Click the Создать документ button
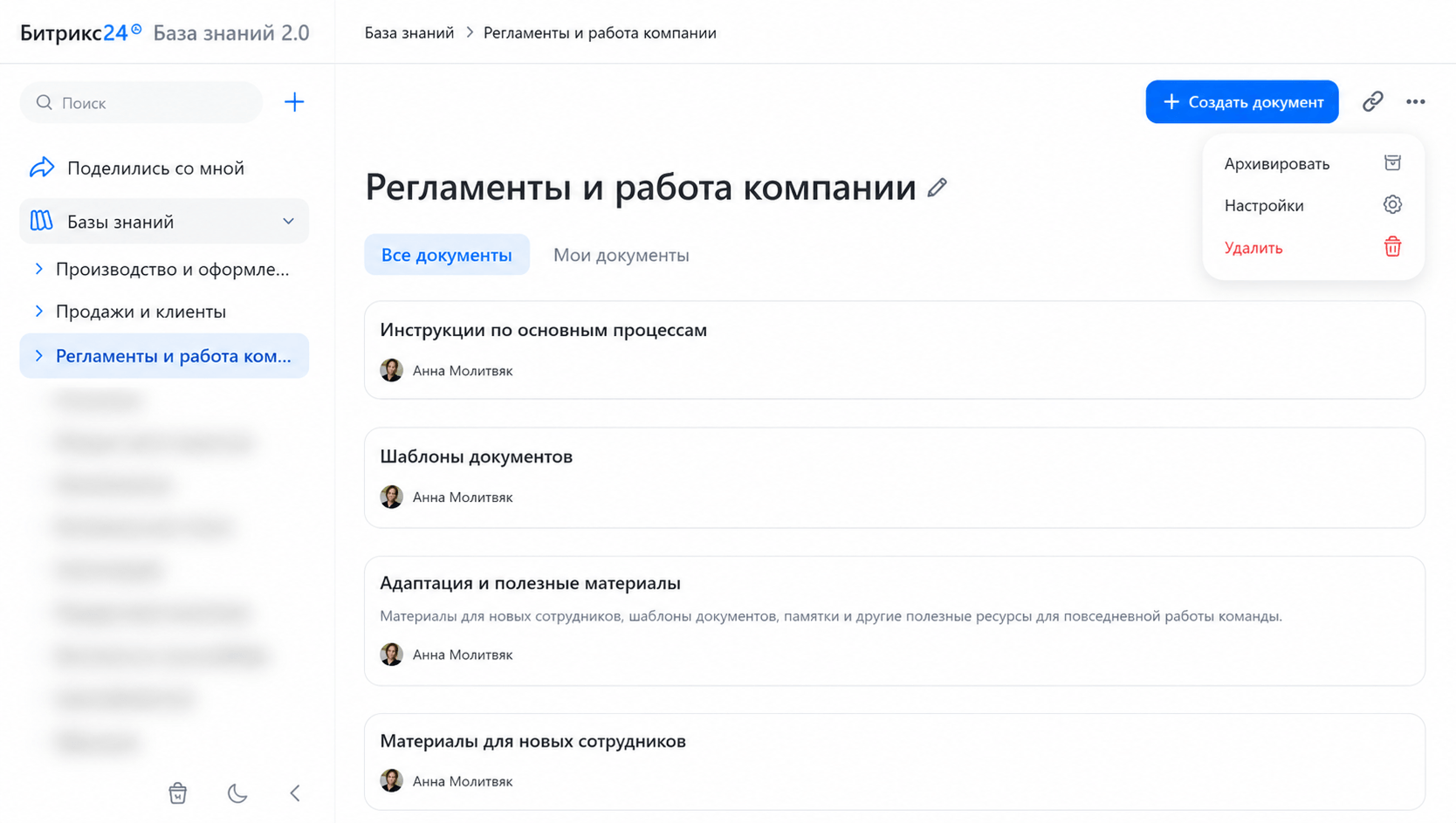The image size is (1456, 823). click(x=1242, y=102)
